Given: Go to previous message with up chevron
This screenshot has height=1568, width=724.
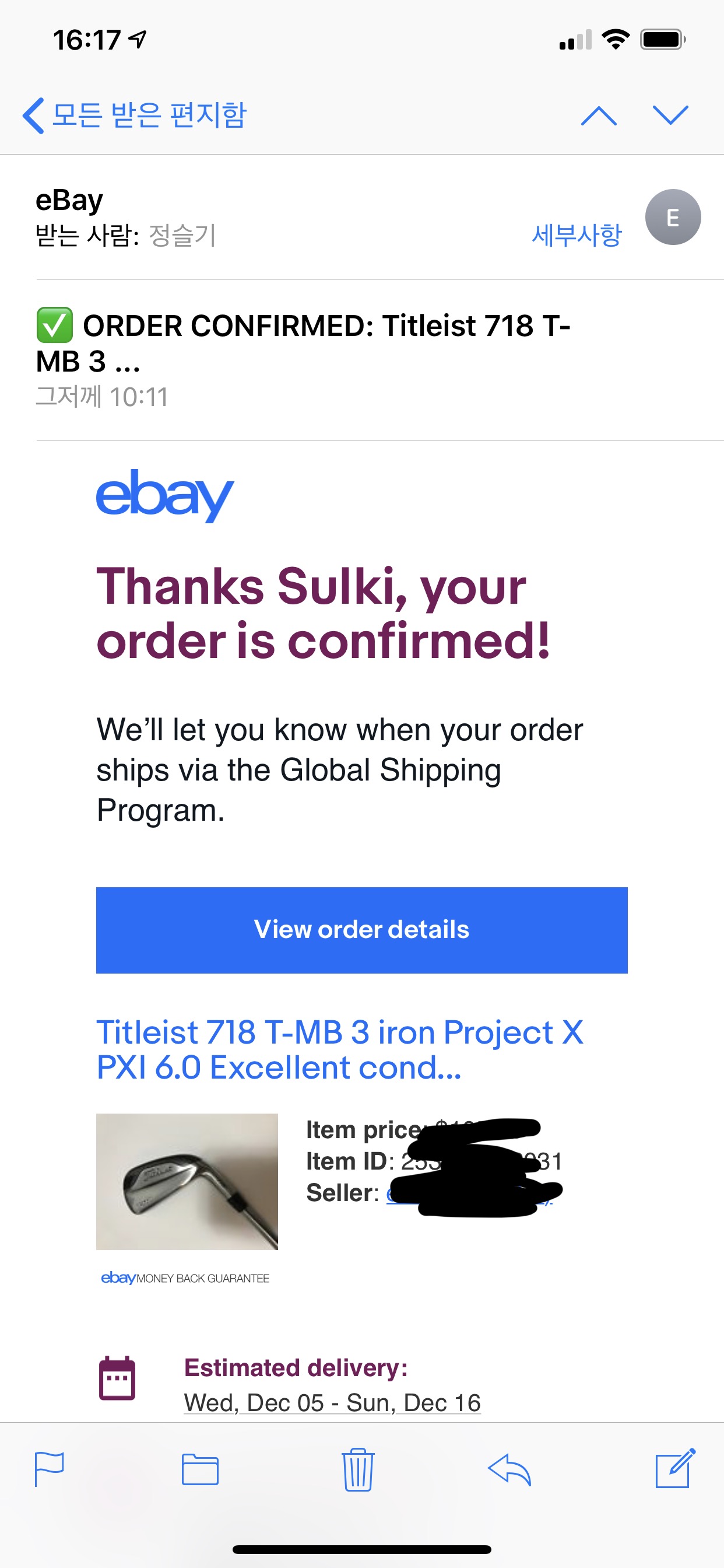Looking at the screenshot, I should coord(599,115).
